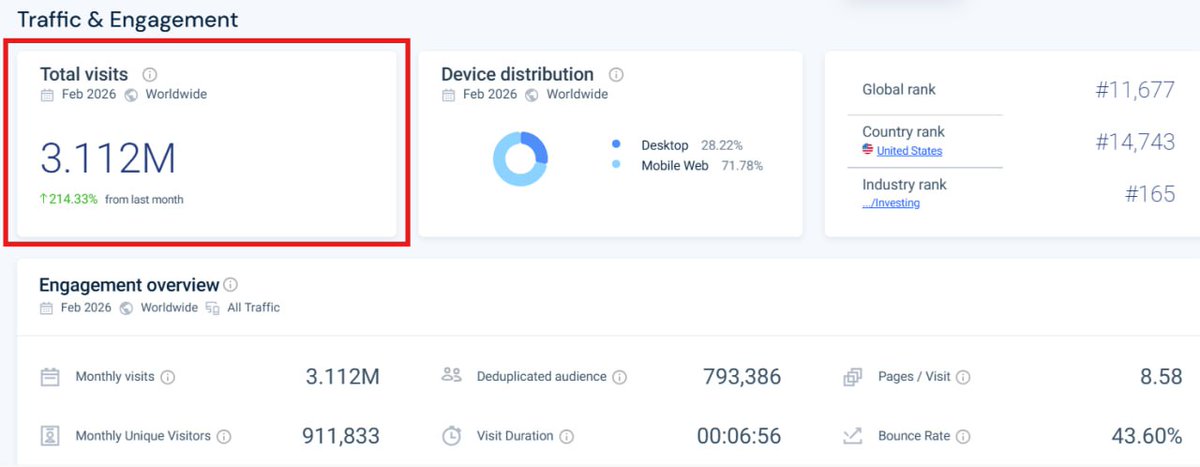1200x467 pixels.
Task: Click the people icon beside Deduplicated audience
Action: coord(451,376)
